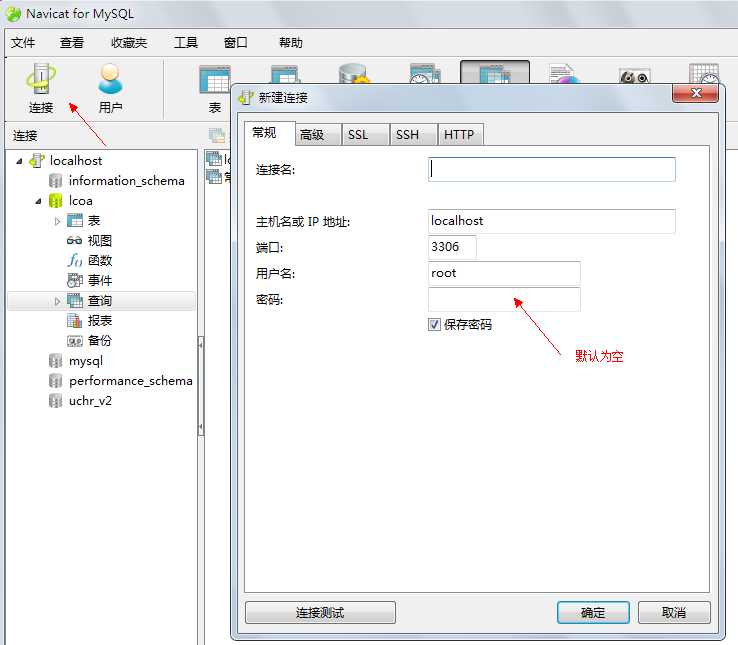
Task: Select the Reports (报表) node
Action: pos(89,321)
